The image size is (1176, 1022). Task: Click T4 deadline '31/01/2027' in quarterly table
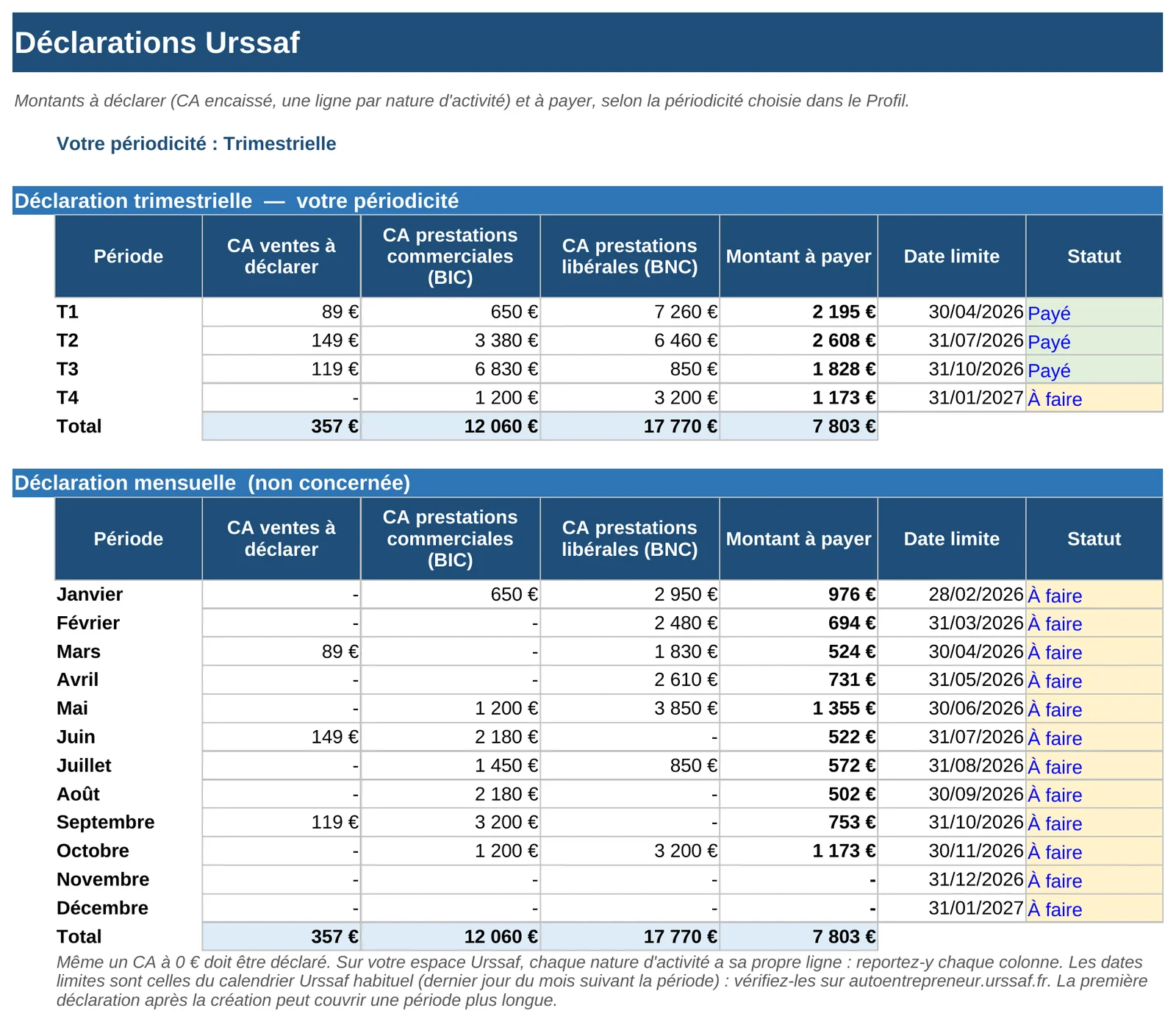952,399
